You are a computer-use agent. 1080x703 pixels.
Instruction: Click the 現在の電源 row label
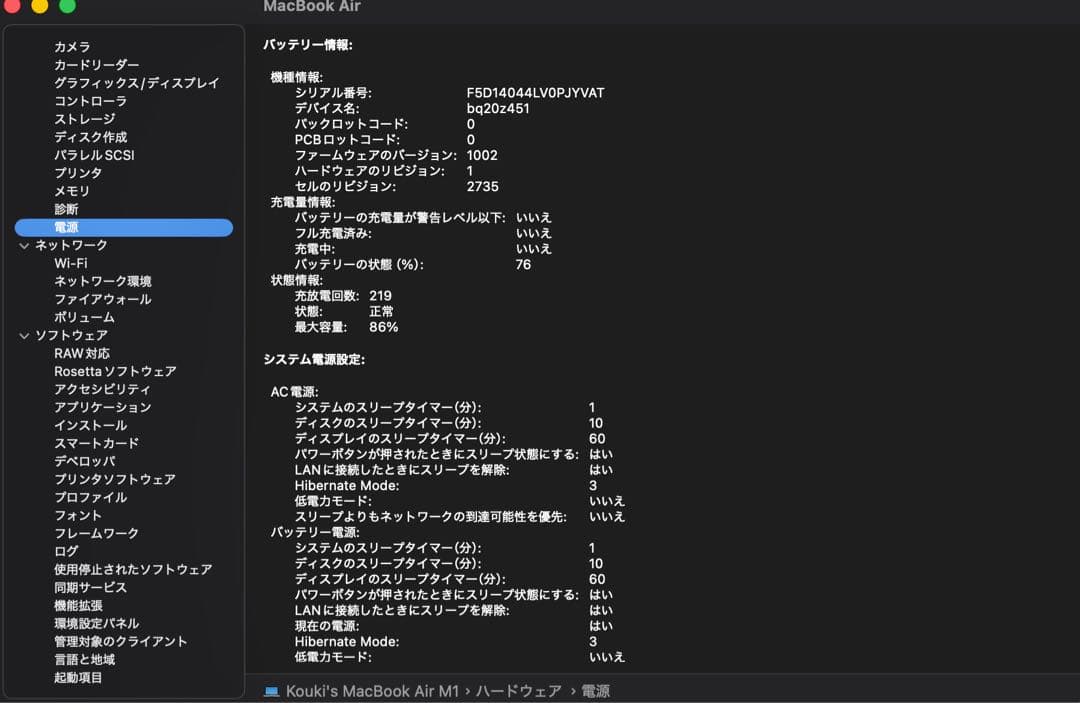tap(327, 626)
